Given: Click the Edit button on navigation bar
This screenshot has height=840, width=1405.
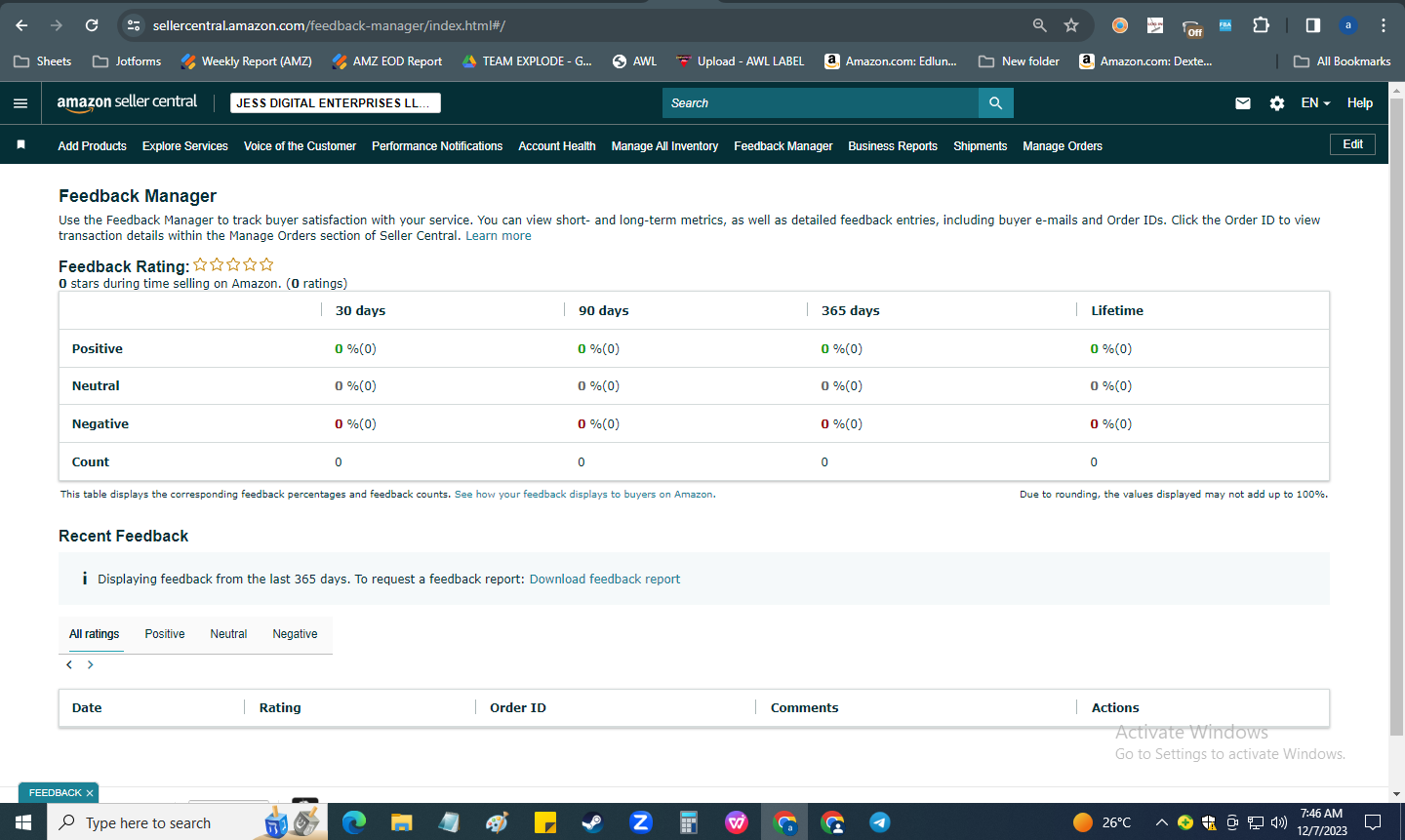Looking at the screenshot, I should pos(1352,144).
